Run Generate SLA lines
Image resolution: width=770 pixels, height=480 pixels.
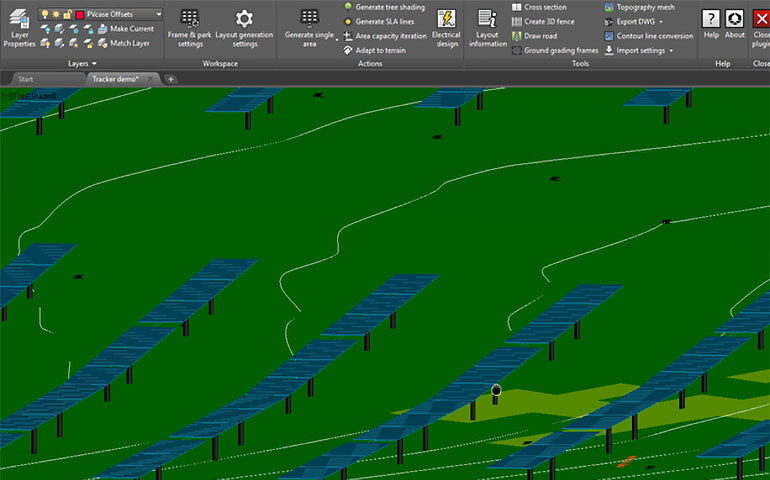click(379, 22)
